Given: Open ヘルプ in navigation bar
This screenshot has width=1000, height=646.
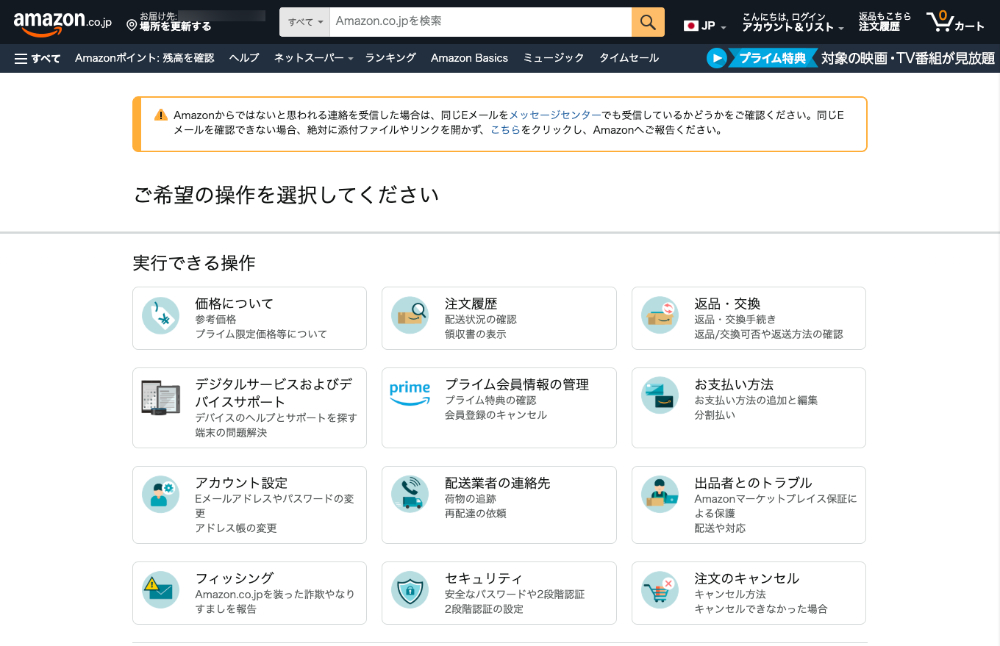Looking at the screenshot, I should (244, 58).
